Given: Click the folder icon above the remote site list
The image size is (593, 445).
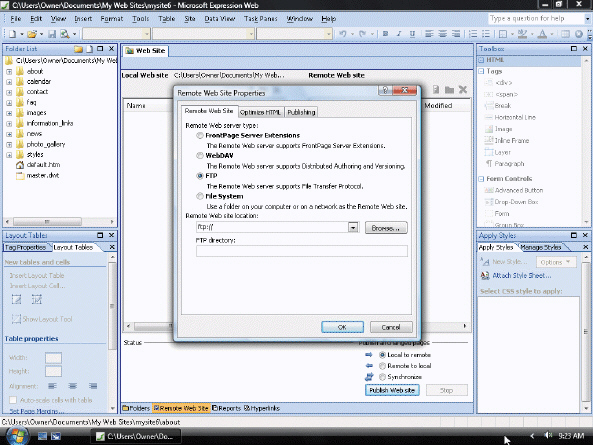Looking at the screenshot, I should coord(449,90).
